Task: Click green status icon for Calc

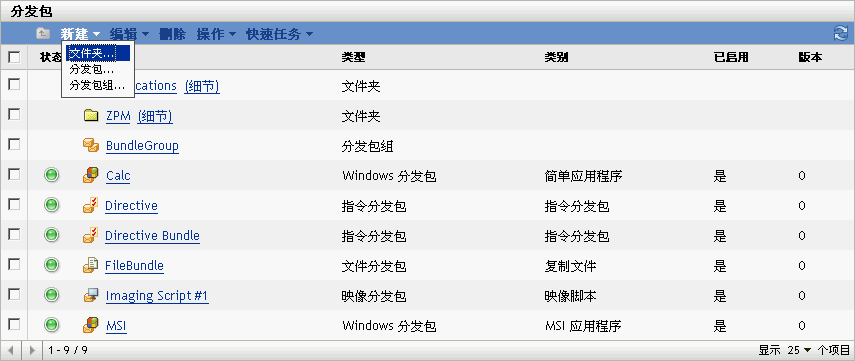Action: coord(51,175)
